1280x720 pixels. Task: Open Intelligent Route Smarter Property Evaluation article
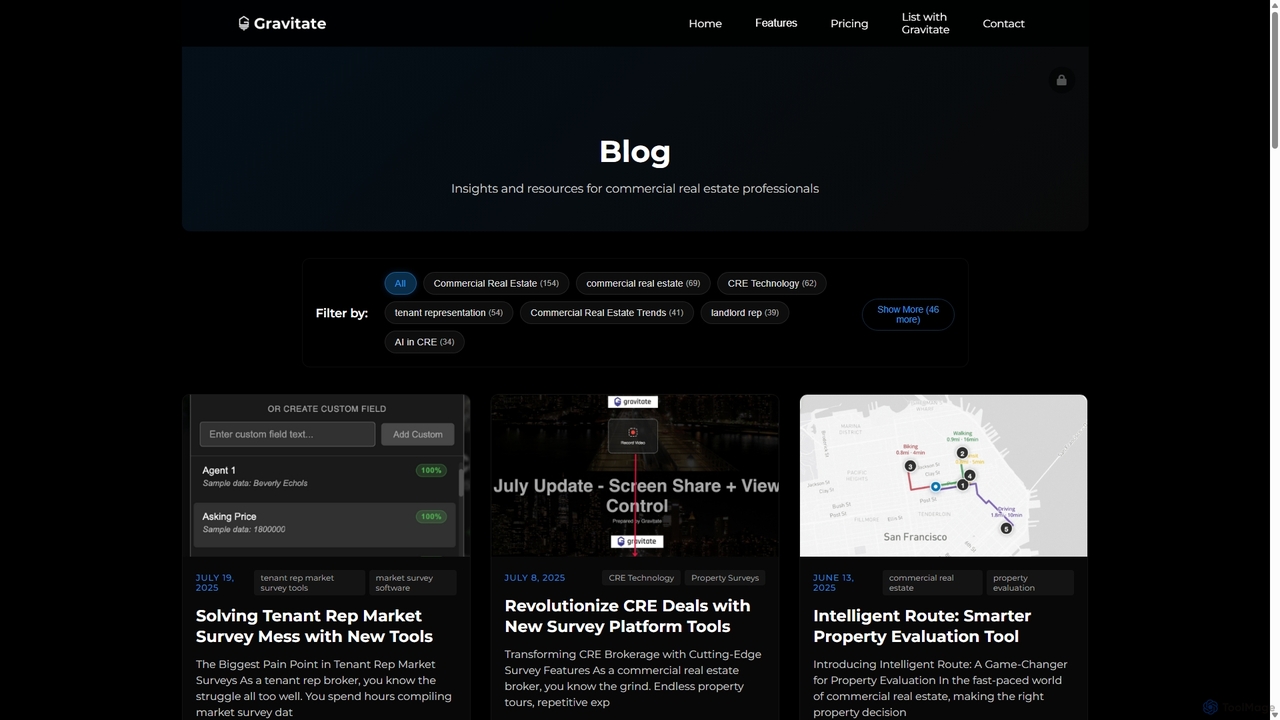(x=922, y=626)
